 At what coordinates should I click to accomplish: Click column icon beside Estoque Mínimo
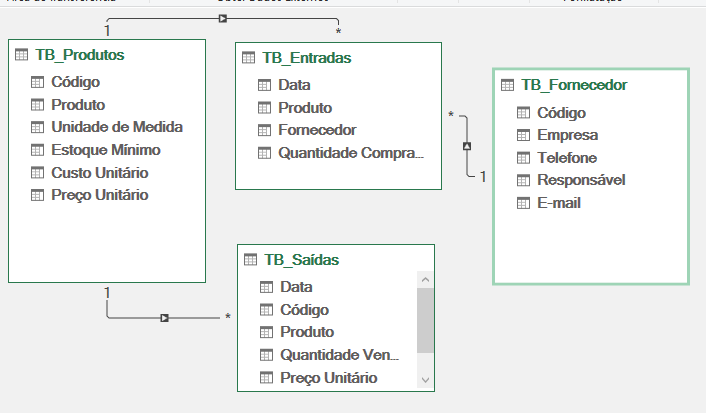(37, 150)
